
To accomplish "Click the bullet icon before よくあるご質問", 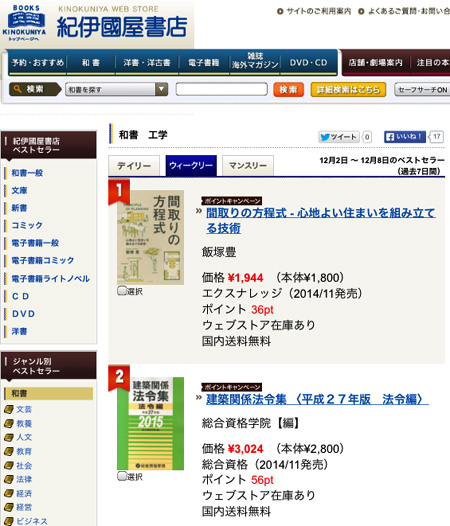I will (361, 12).
